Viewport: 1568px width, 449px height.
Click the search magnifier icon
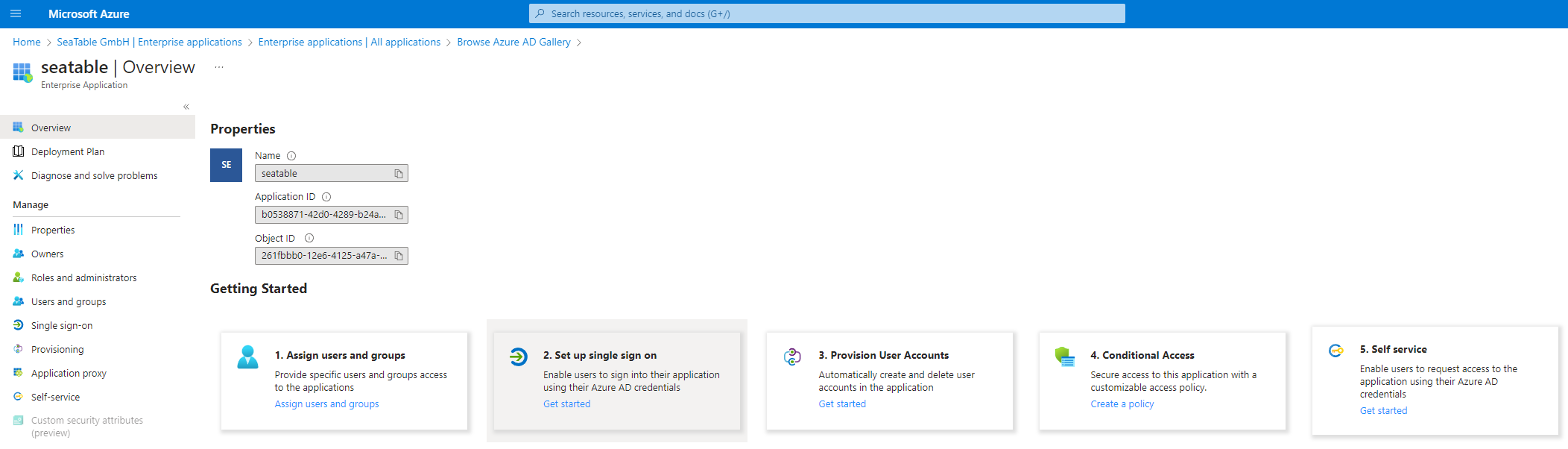(x=540, y=13)
